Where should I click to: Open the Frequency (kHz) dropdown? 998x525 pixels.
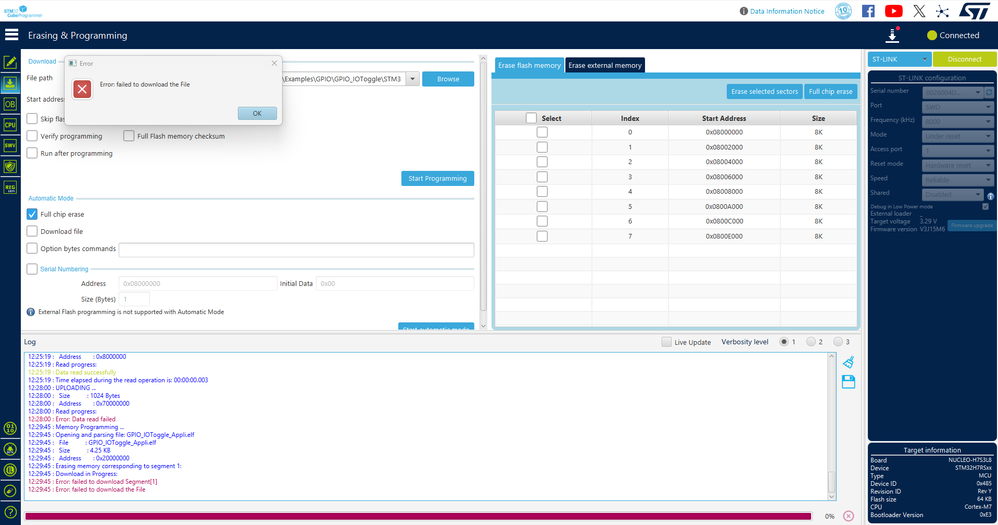pos(958,122)
